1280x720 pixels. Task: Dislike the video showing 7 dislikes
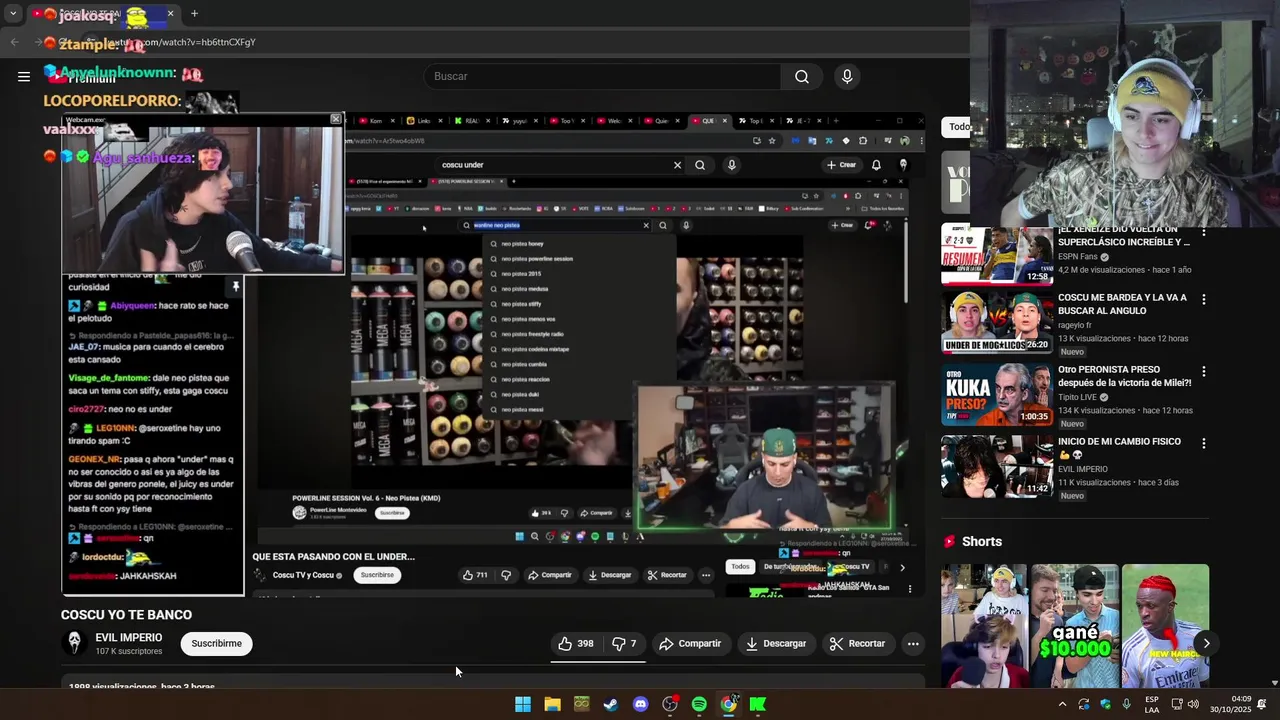(x=624, y=644)
